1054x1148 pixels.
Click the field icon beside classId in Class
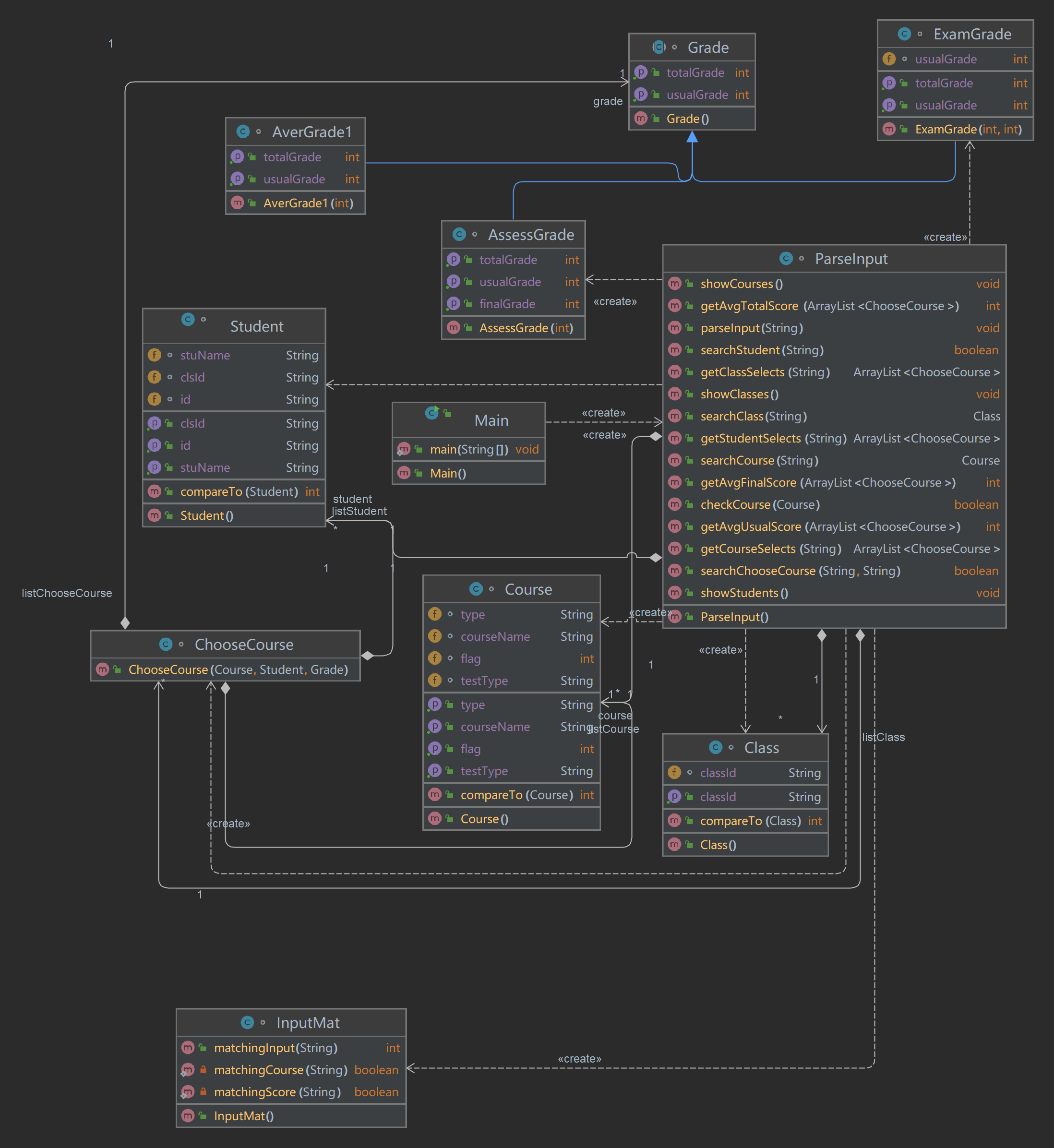pos(674,772)
